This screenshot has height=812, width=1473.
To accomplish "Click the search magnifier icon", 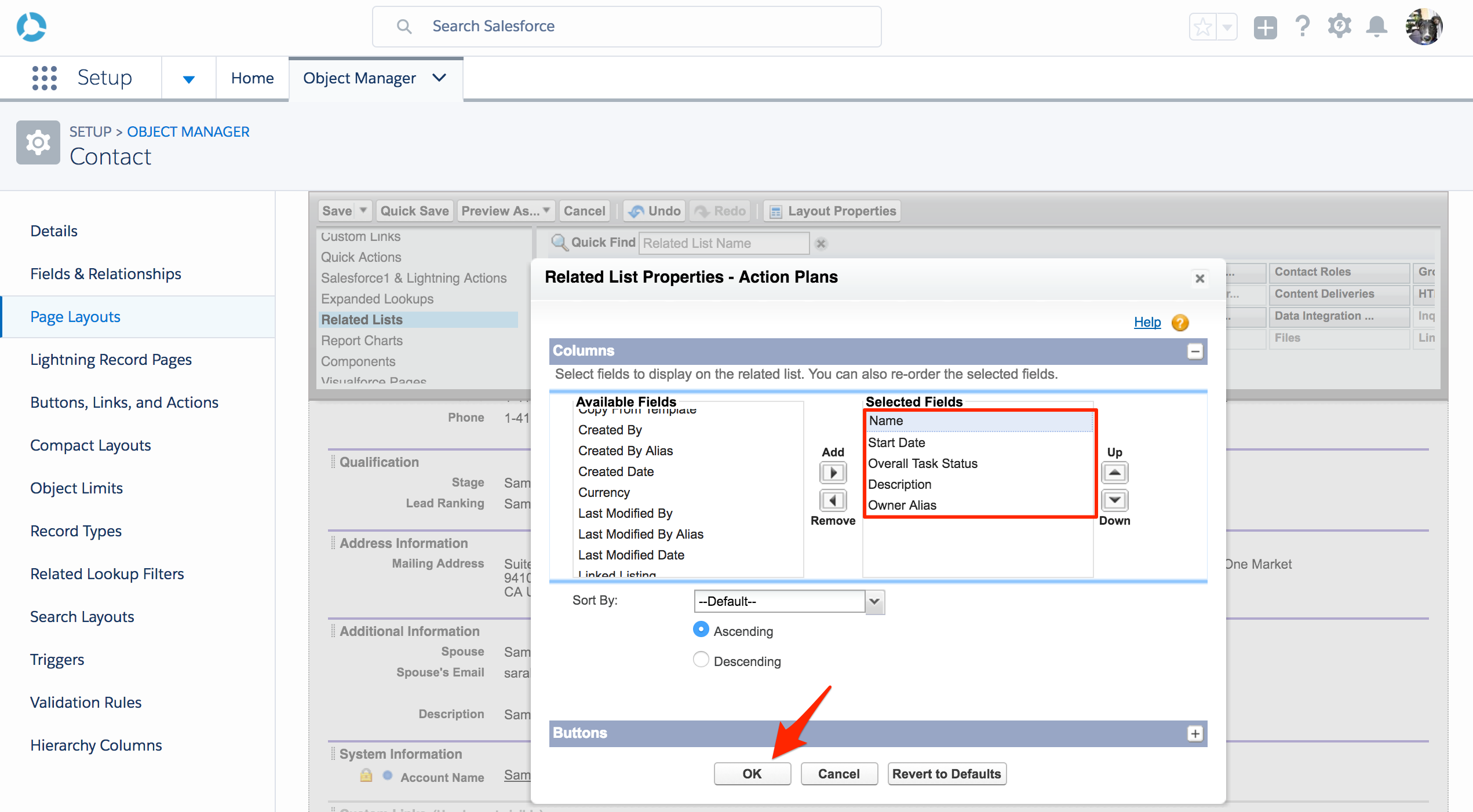I will click(404, 27).
